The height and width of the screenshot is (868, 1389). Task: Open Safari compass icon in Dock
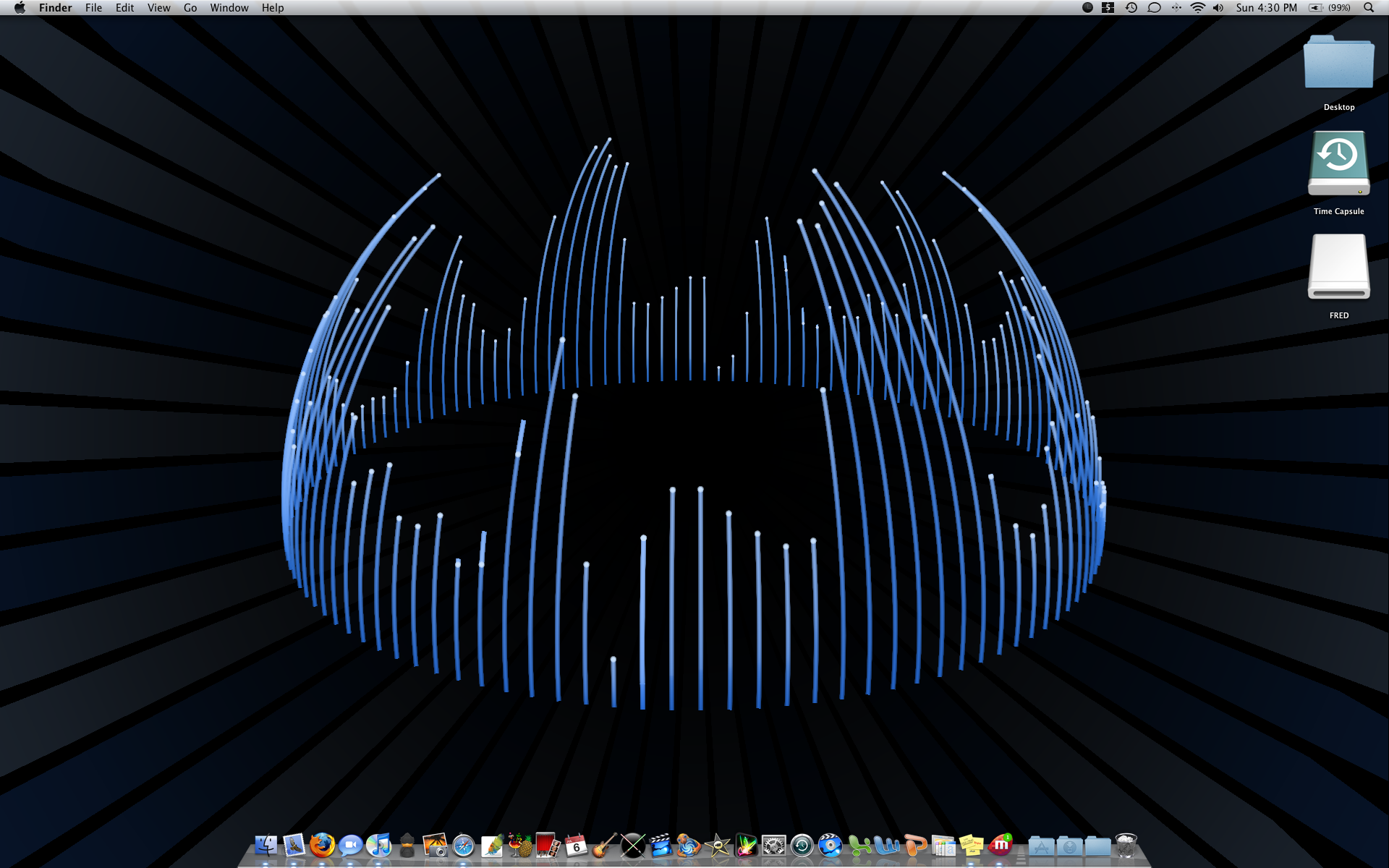coord(463,845)
